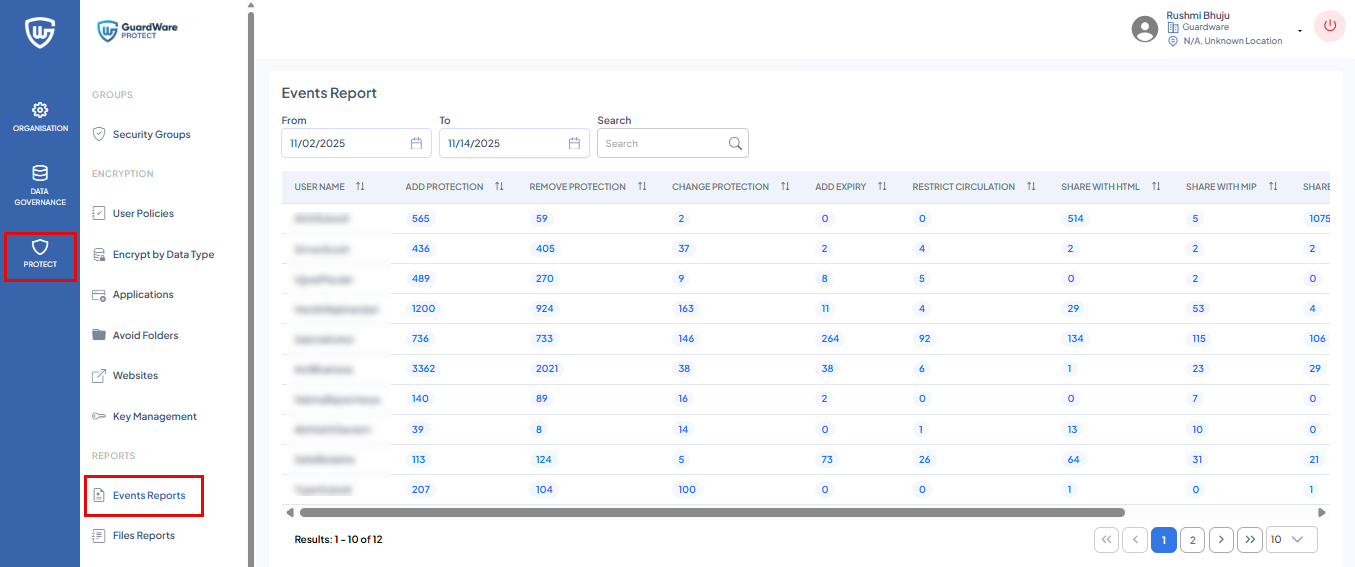This screenshot has width=1355, height=567.
Task: Click the GuardWare Protect logo
Action: pyautogui.click(x=138, y=31)
